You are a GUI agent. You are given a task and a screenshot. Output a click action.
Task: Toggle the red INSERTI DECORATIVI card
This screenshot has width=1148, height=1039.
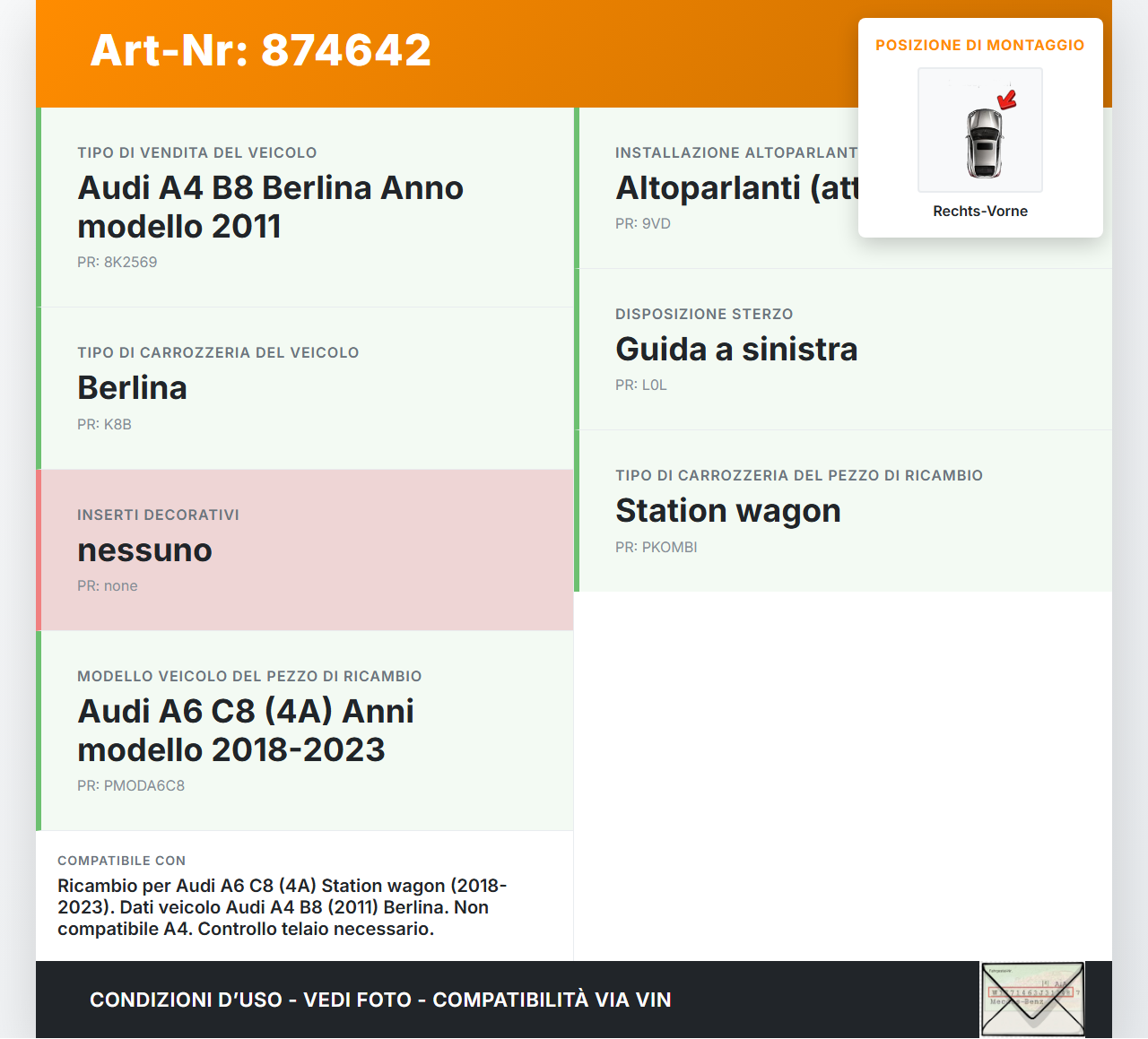tap(305, 549)
